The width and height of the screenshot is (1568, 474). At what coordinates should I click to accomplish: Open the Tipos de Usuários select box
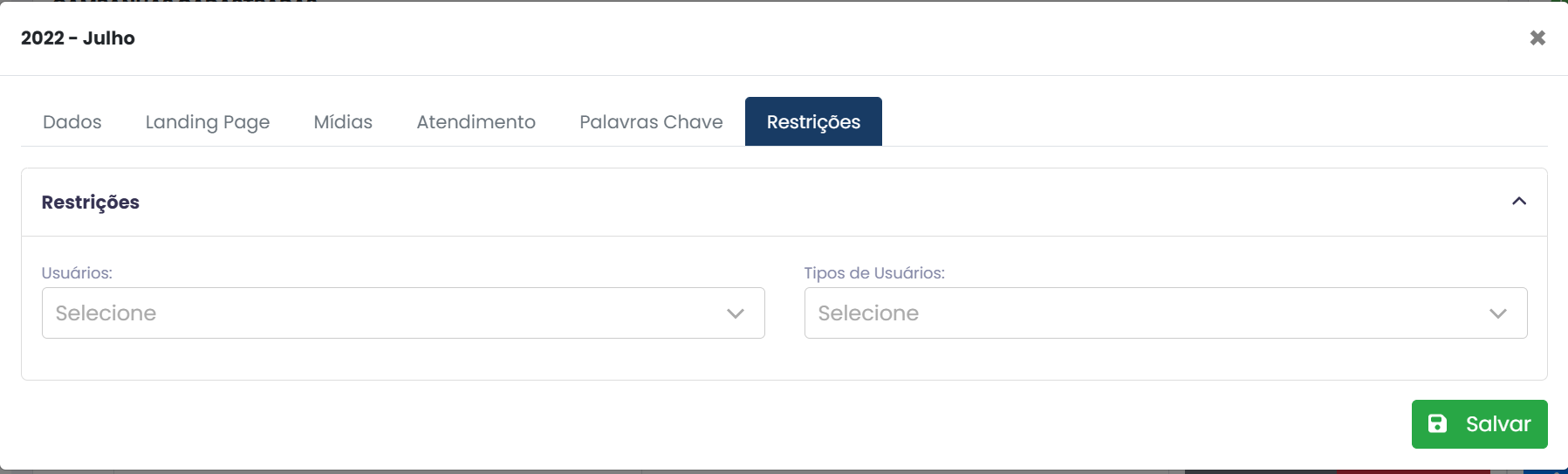point(1166,313)
